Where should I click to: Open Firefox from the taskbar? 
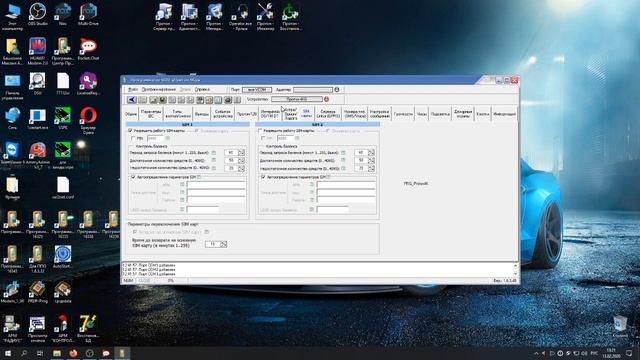(73, 353)
